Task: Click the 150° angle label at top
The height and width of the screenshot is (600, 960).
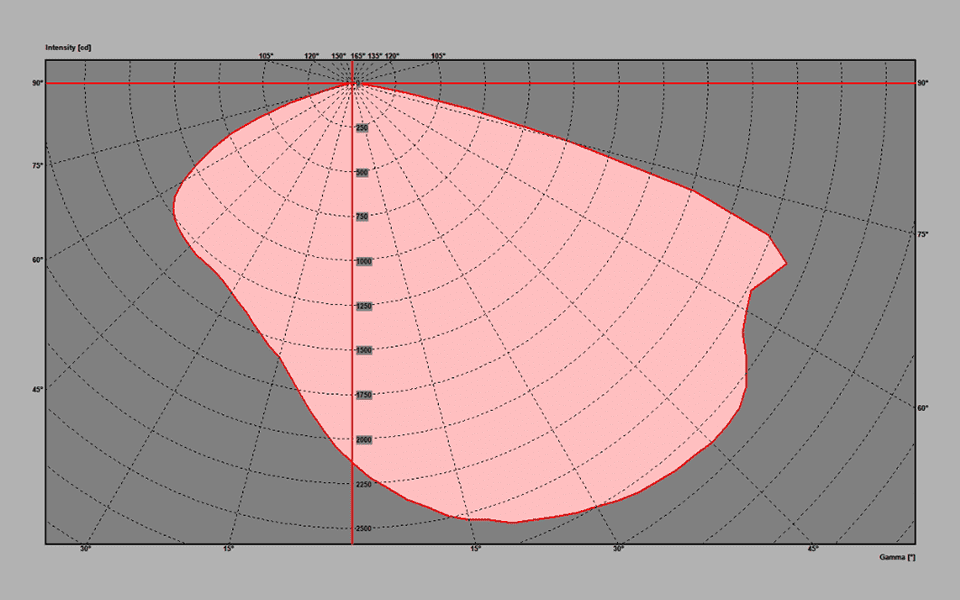Action: click(x=338, y=56)
